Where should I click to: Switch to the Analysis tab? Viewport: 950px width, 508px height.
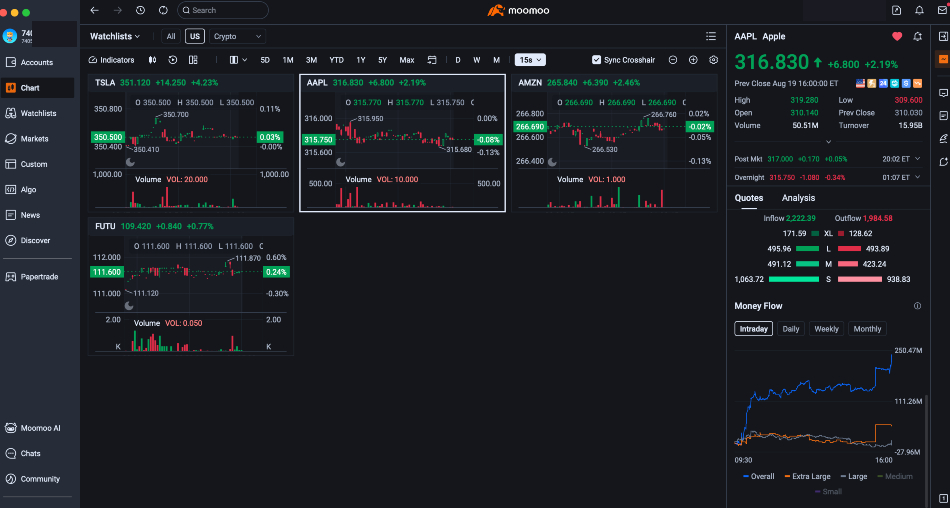click(x=798, y=198)
